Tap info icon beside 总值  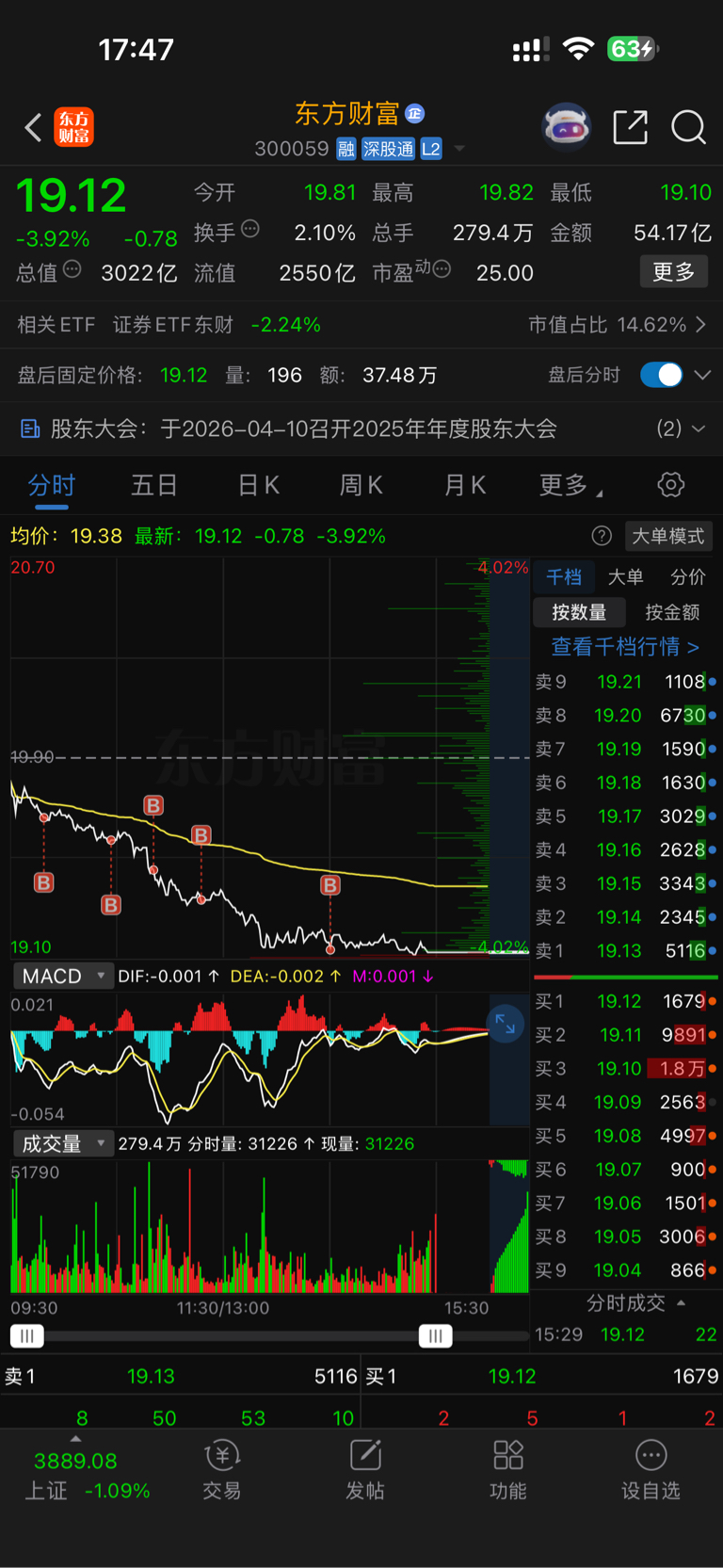pos(72,269)
